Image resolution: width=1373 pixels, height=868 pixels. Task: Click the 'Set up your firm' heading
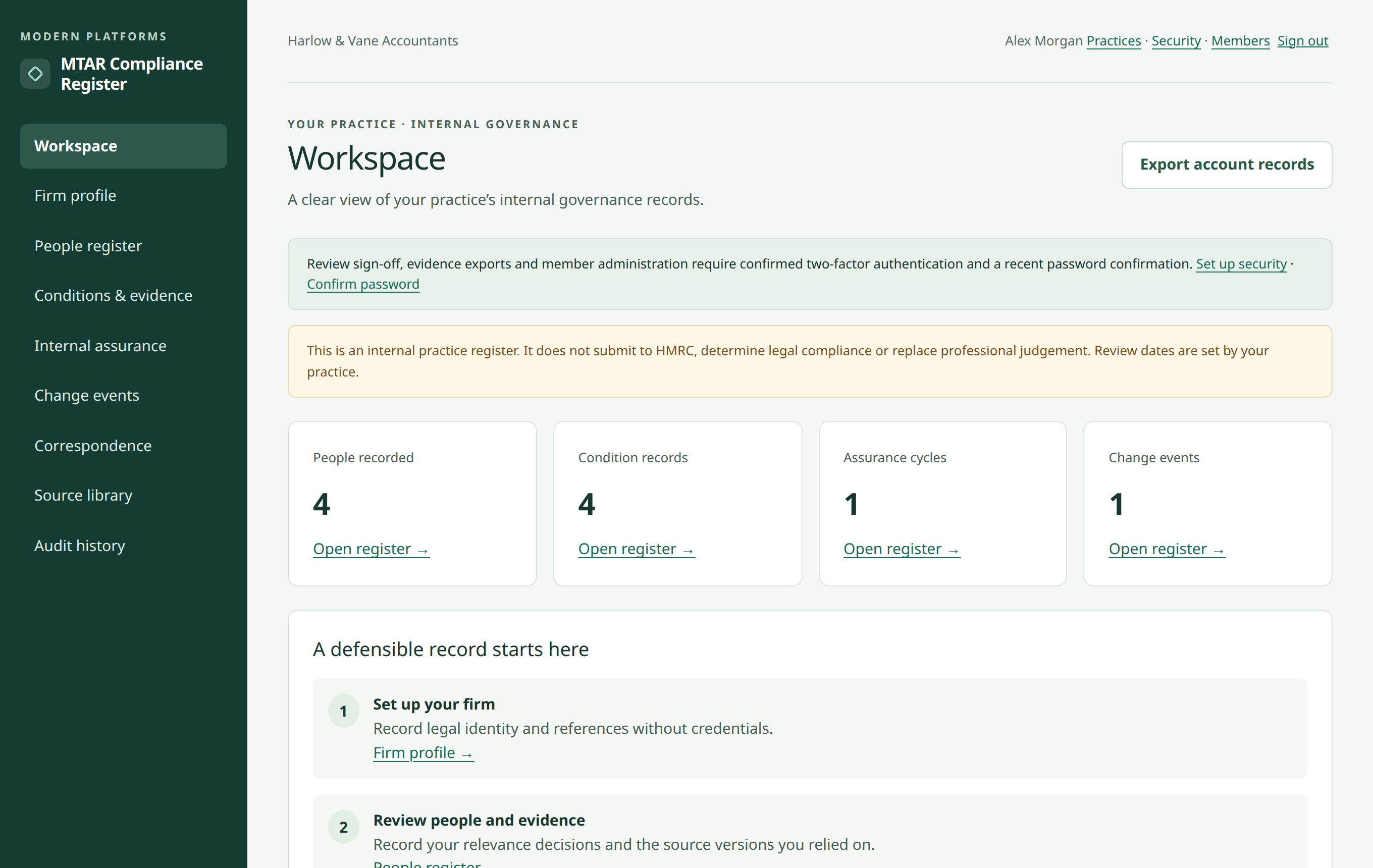click(x=433, y=704)
